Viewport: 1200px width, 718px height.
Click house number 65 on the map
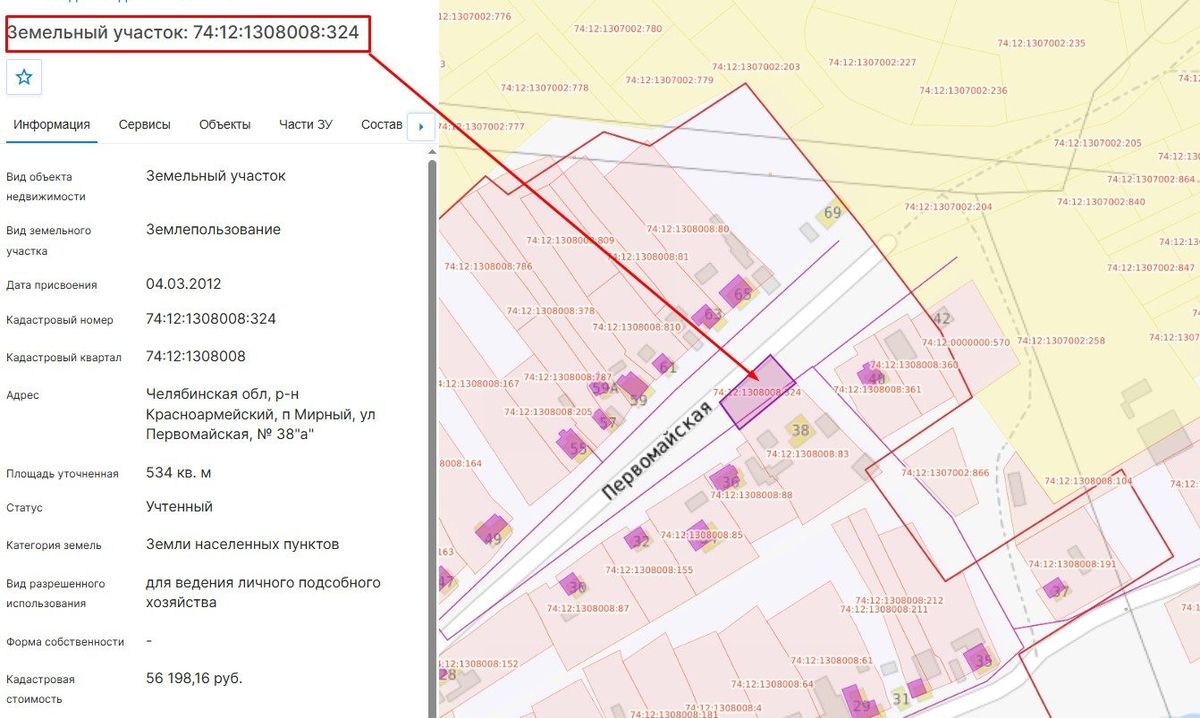742,294
